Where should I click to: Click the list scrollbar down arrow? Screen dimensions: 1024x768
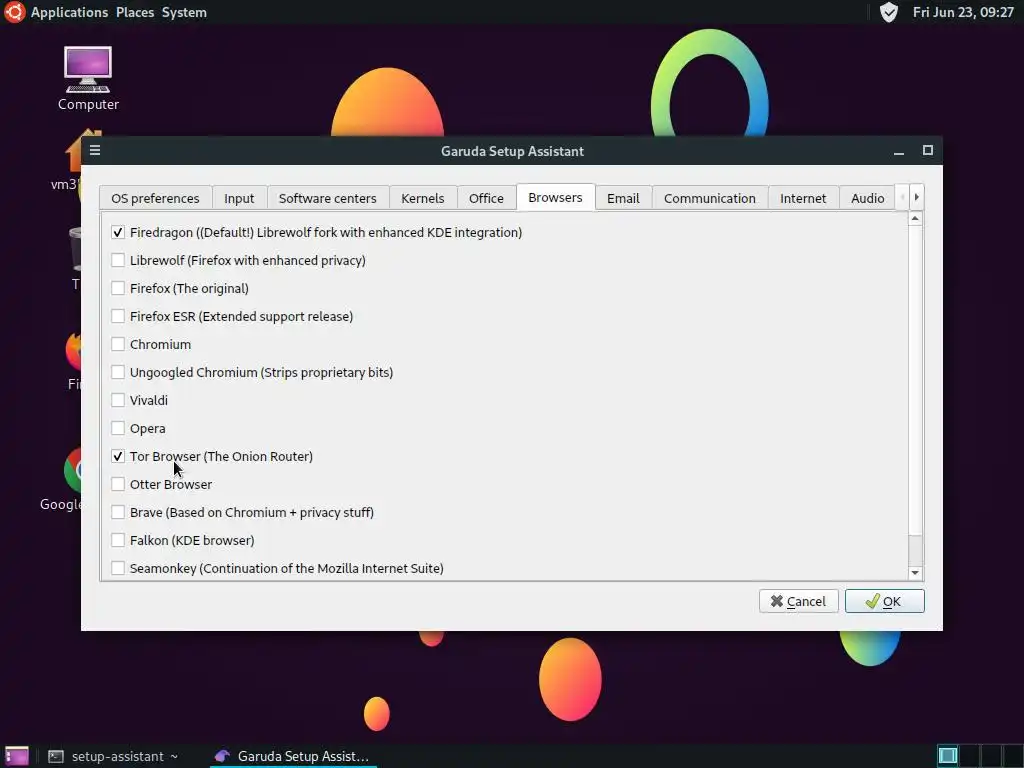(x=915, y=573)
